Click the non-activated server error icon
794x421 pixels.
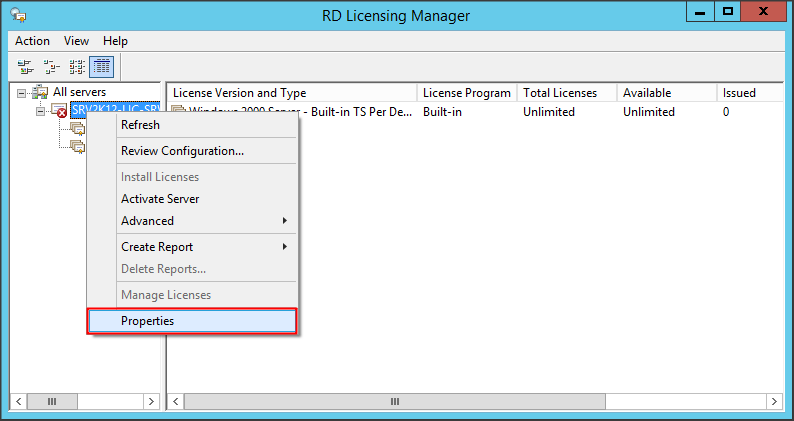(59, 111)
